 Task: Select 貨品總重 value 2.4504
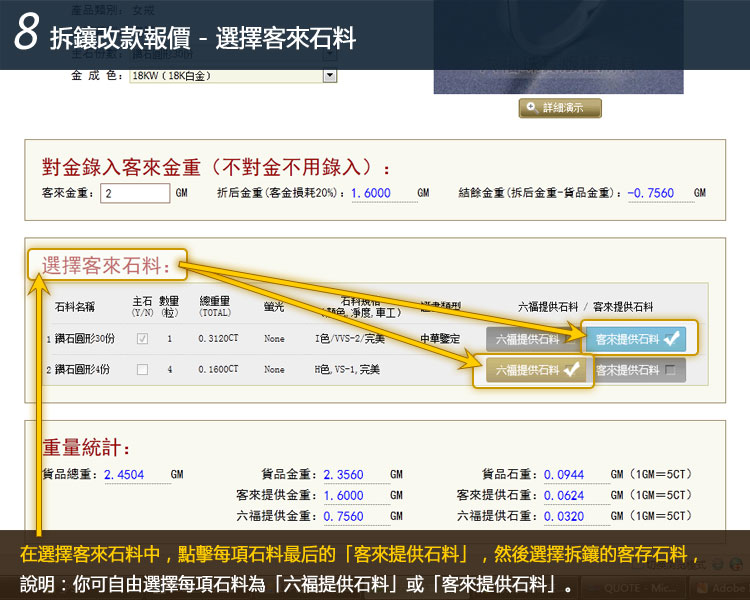(124, 475)
